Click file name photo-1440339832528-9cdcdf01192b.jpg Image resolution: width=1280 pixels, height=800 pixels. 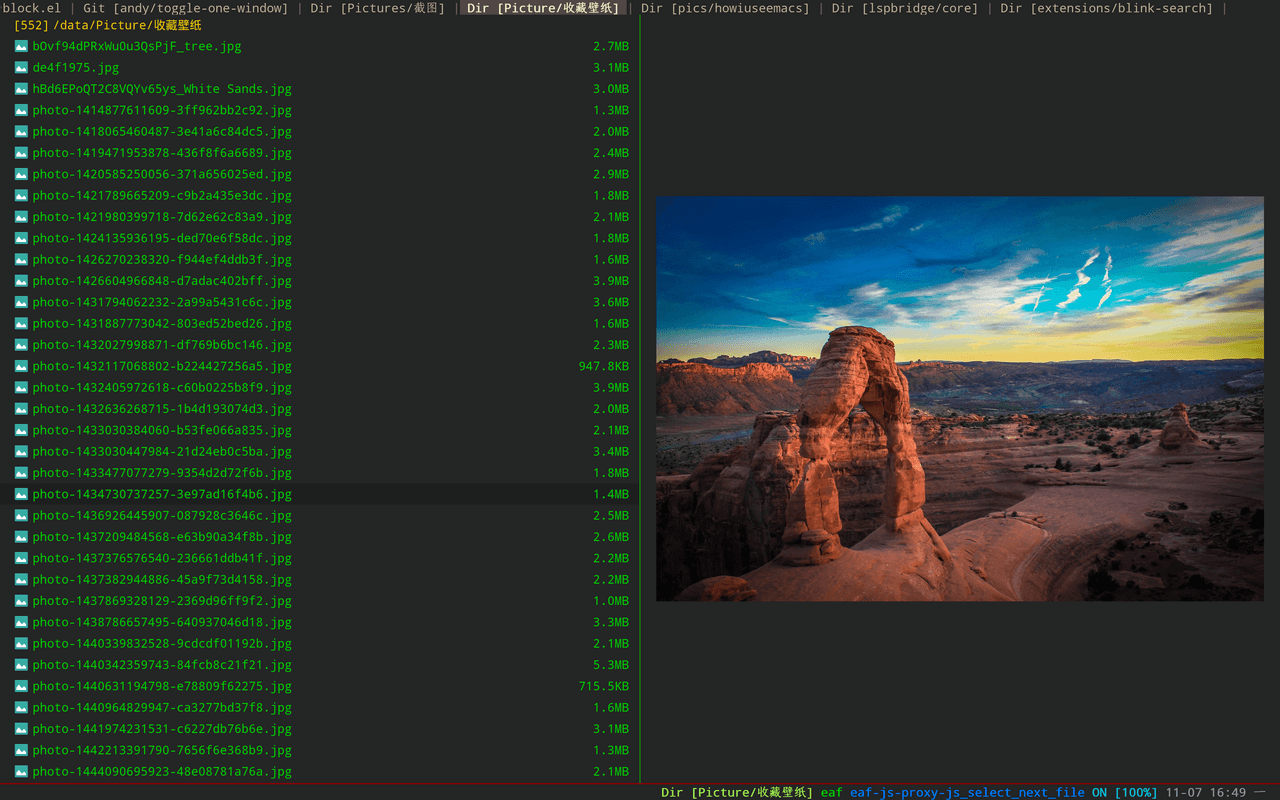click(x=162, y=644)
